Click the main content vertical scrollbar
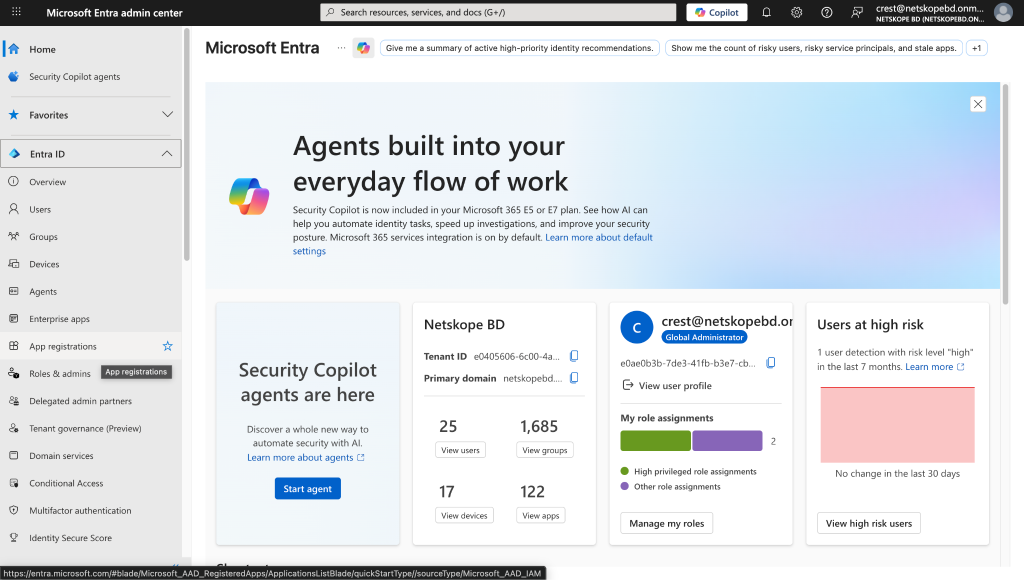Viewport: 1024px width, 580px height. pos(1005,193)
